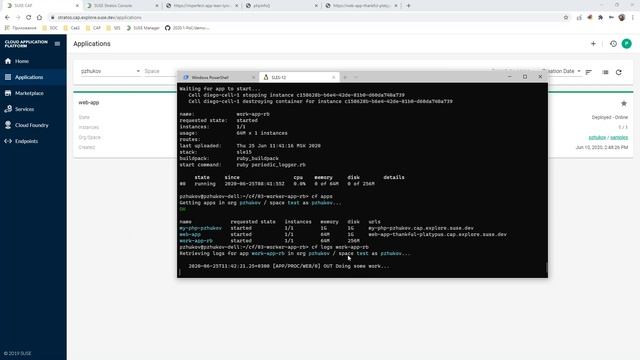Open the Chrome profile avatar

622,18
